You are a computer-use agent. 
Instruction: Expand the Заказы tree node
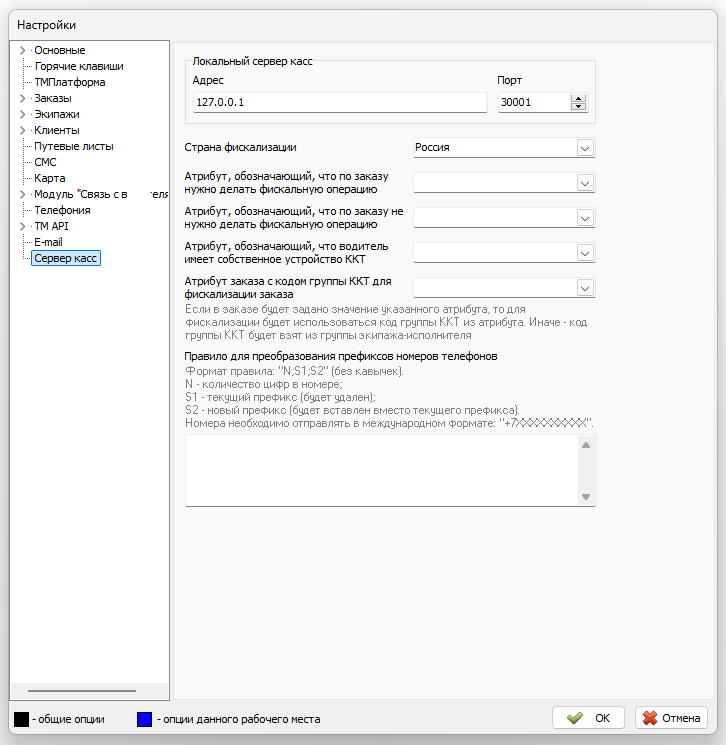point(22,98)
